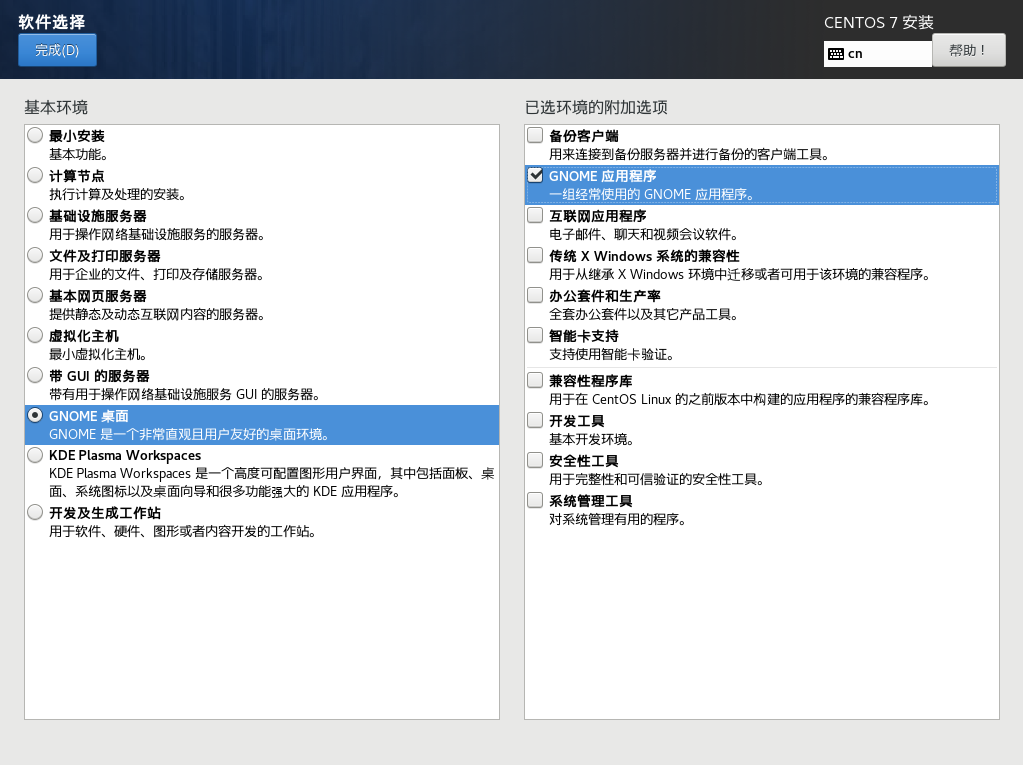Click text 全套办公套件以及其它产品工具。
The height and width of the screenshot is (765, 1023).
pos(644,314)
